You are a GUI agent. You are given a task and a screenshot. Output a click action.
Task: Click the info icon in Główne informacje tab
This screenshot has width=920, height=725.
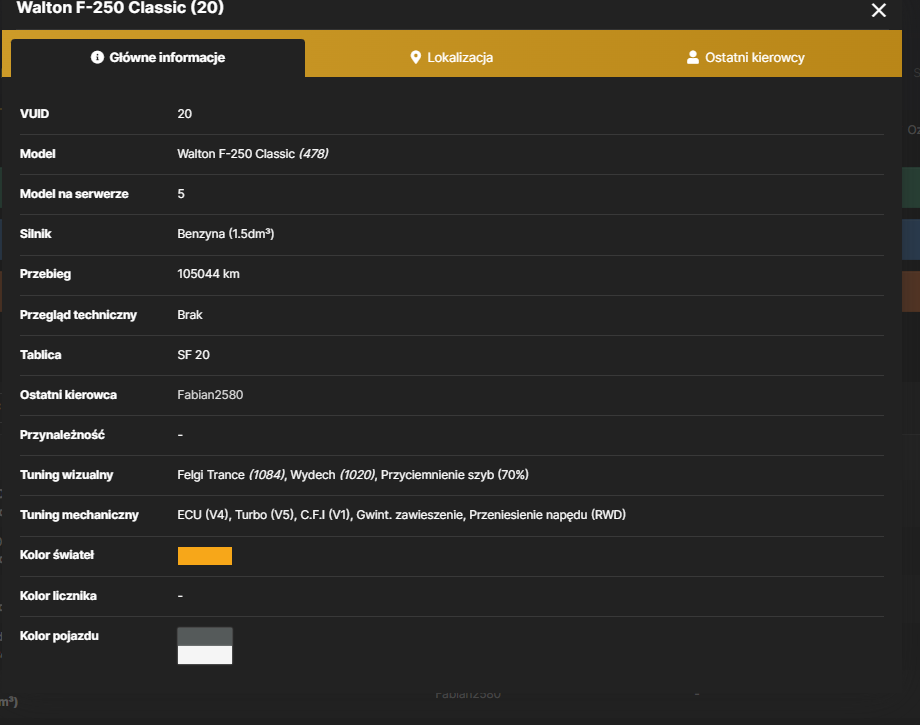[97, 57]
